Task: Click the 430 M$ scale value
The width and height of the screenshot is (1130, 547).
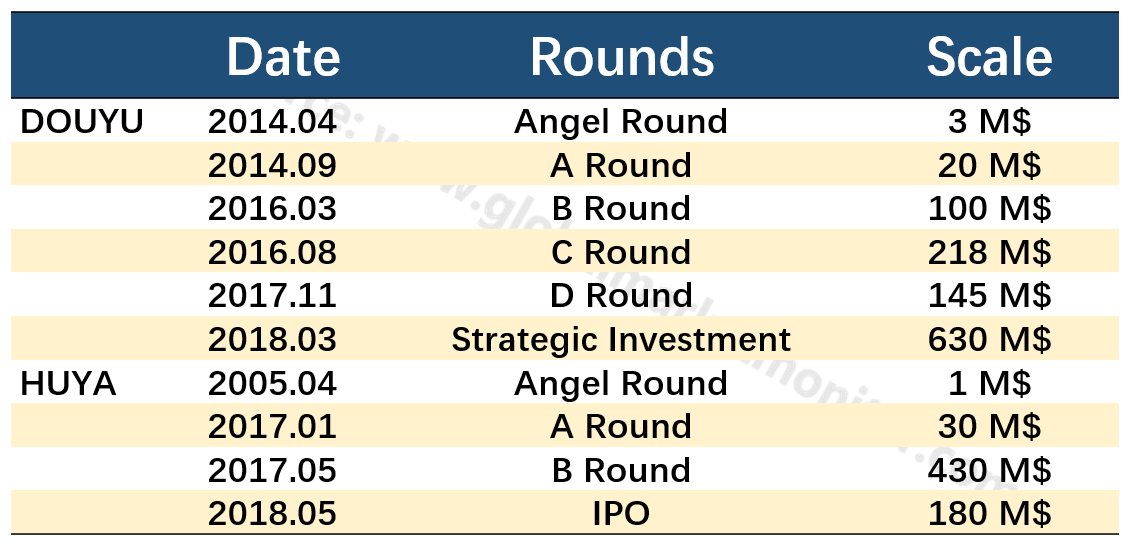Action: click(989, 471)
